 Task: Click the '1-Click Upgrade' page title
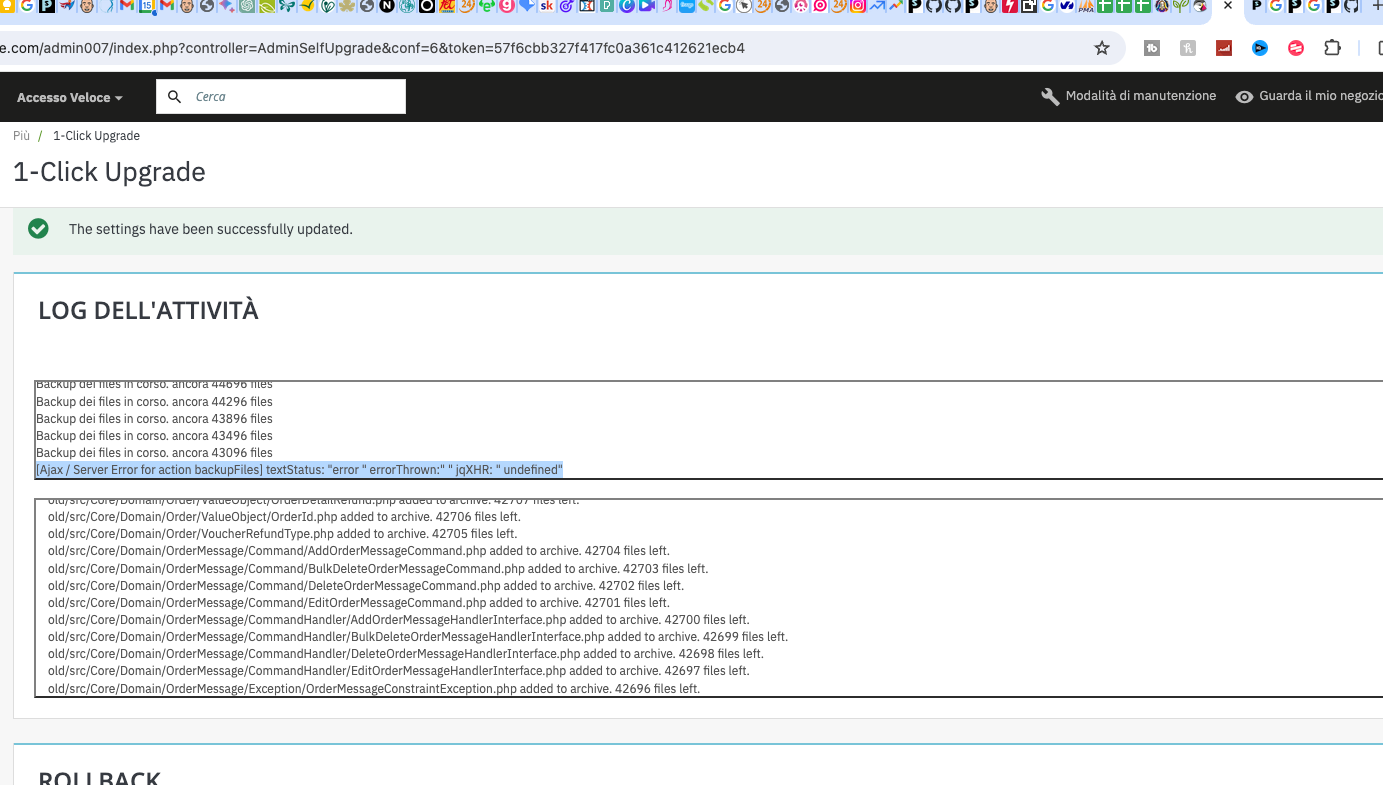tap(109, 172)
